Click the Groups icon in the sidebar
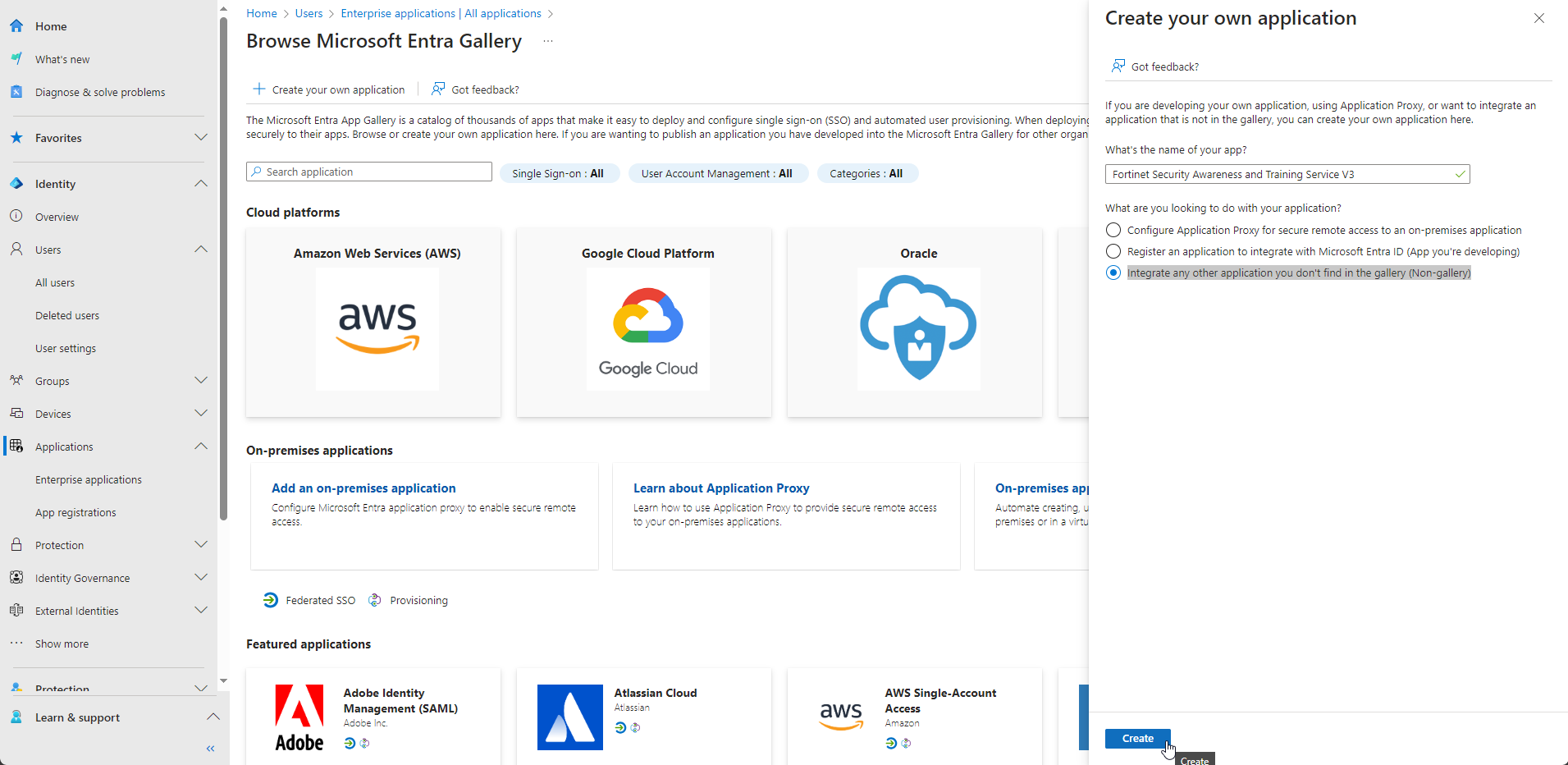Screen dimensions: 1568x765 tap(16, 381)
